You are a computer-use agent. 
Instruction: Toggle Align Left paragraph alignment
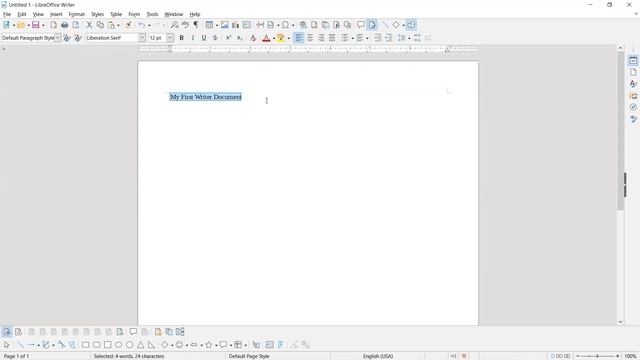coord(299,38)
